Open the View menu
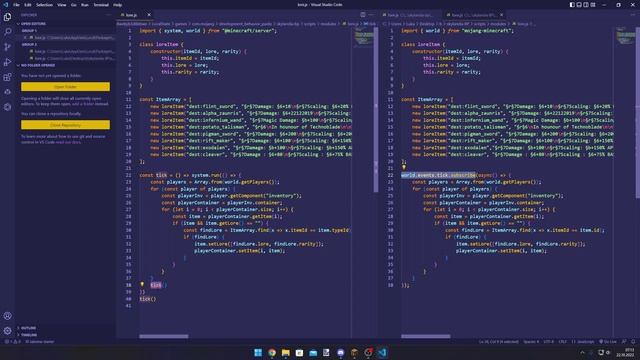 click(62, 5)
